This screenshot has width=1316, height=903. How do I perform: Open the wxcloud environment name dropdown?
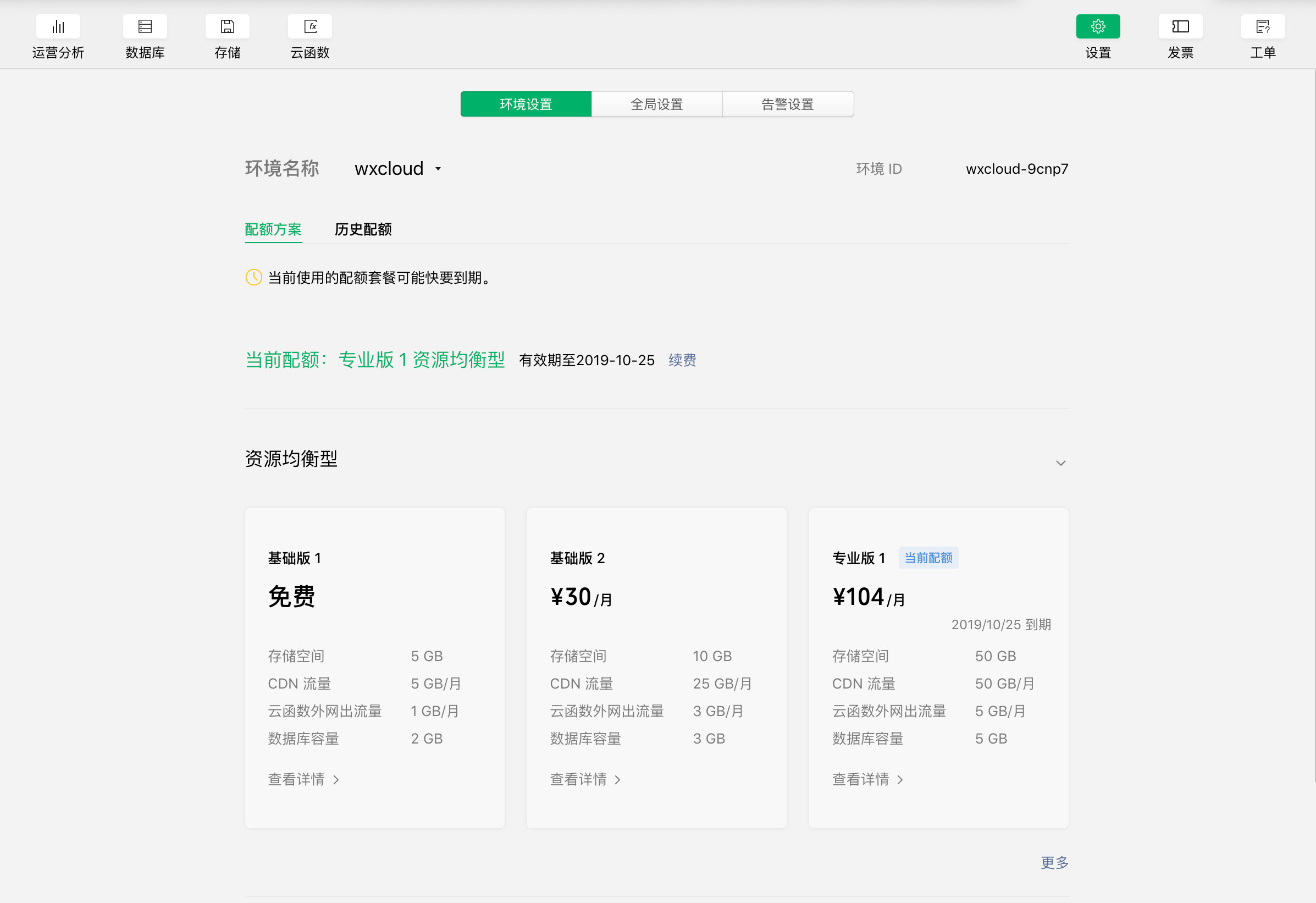click(397, 169)
